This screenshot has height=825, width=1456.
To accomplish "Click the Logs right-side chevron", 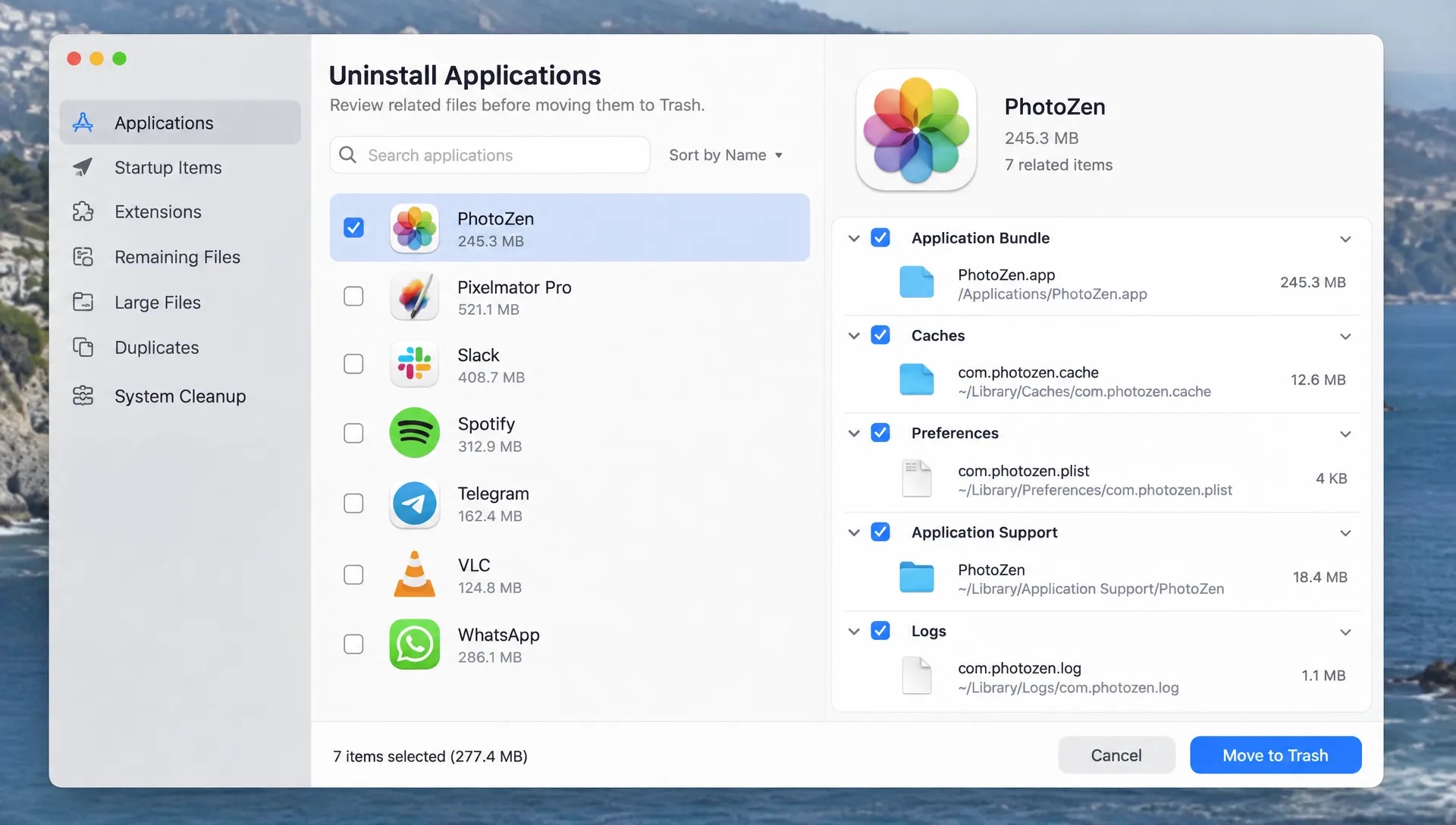I will [x=1345, y=632].
